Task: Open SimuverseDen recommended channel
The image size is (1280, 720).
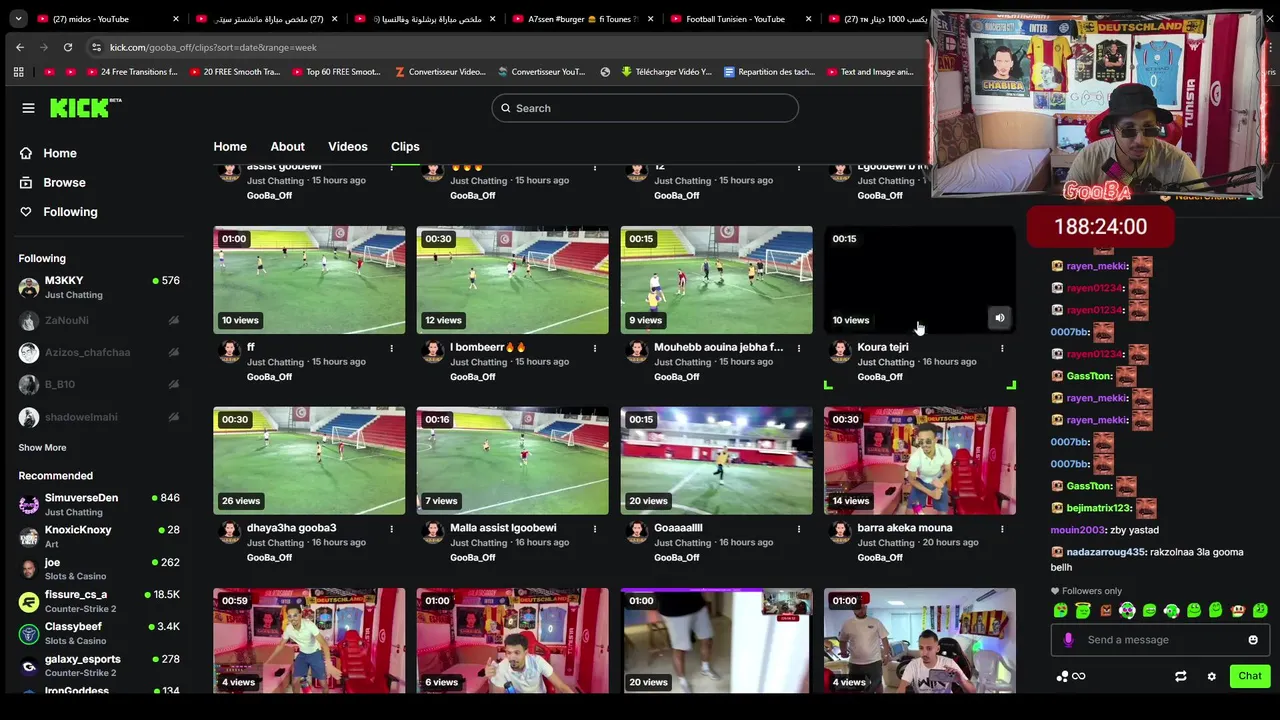Action: [x=99, y=504]
